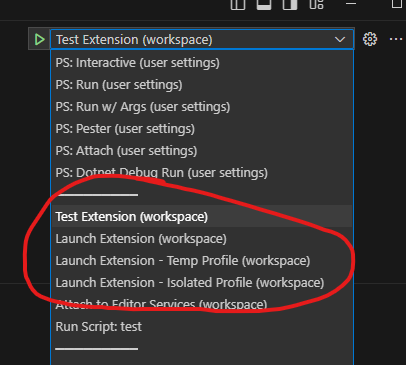Select Test Extension (workspace) in list
This screenshot has height=365, width=406.
click(202, 217)
